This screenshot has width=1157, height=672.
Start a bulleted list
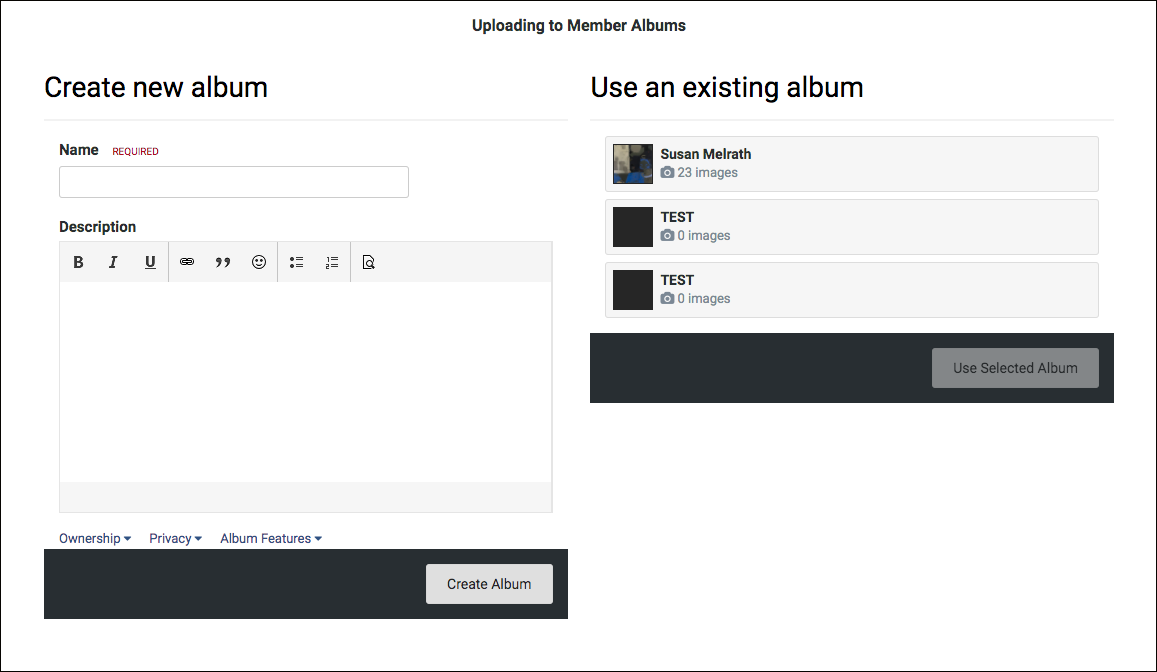pos(296,262)
